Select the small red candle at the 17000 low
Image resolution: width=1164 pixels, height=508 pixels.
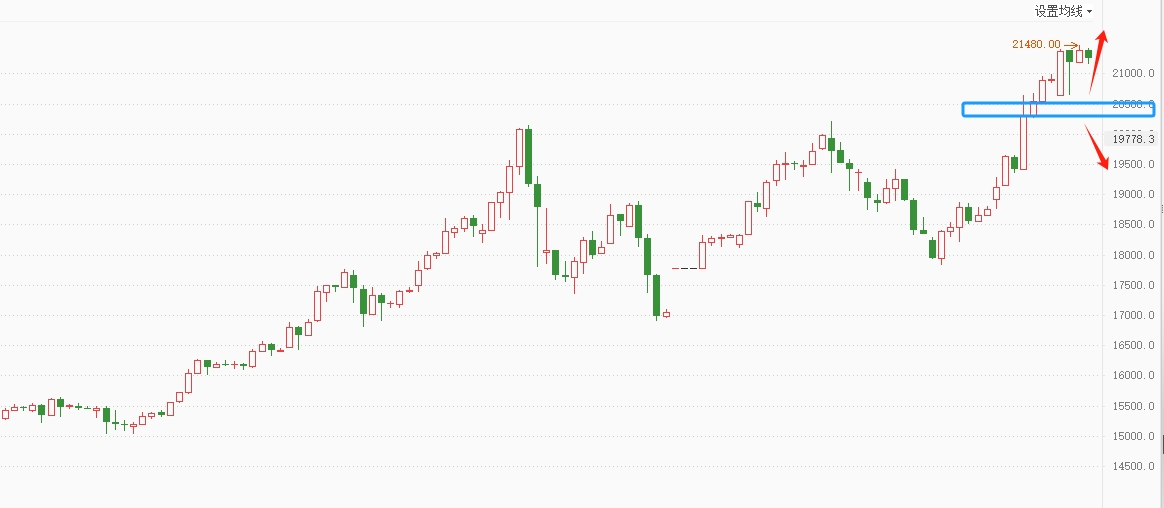coord(666,314)
